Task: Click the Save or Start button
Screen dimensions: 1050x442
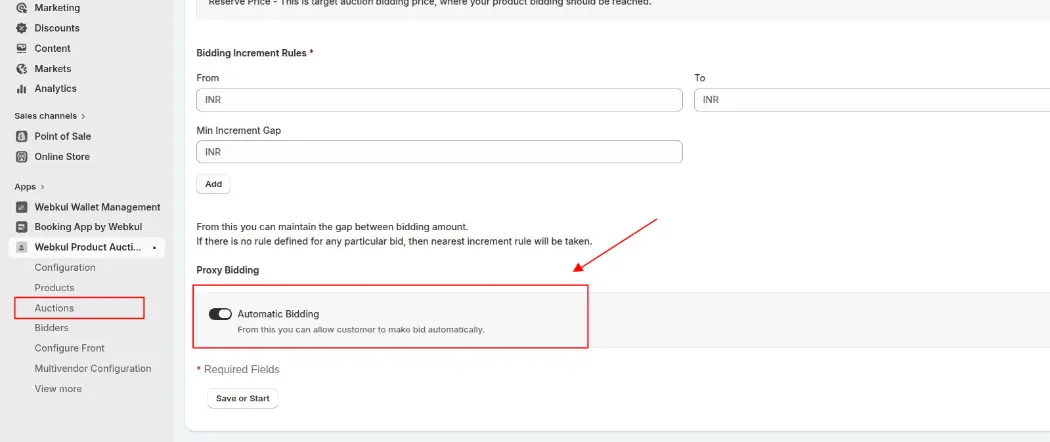Action: [242, 398]
